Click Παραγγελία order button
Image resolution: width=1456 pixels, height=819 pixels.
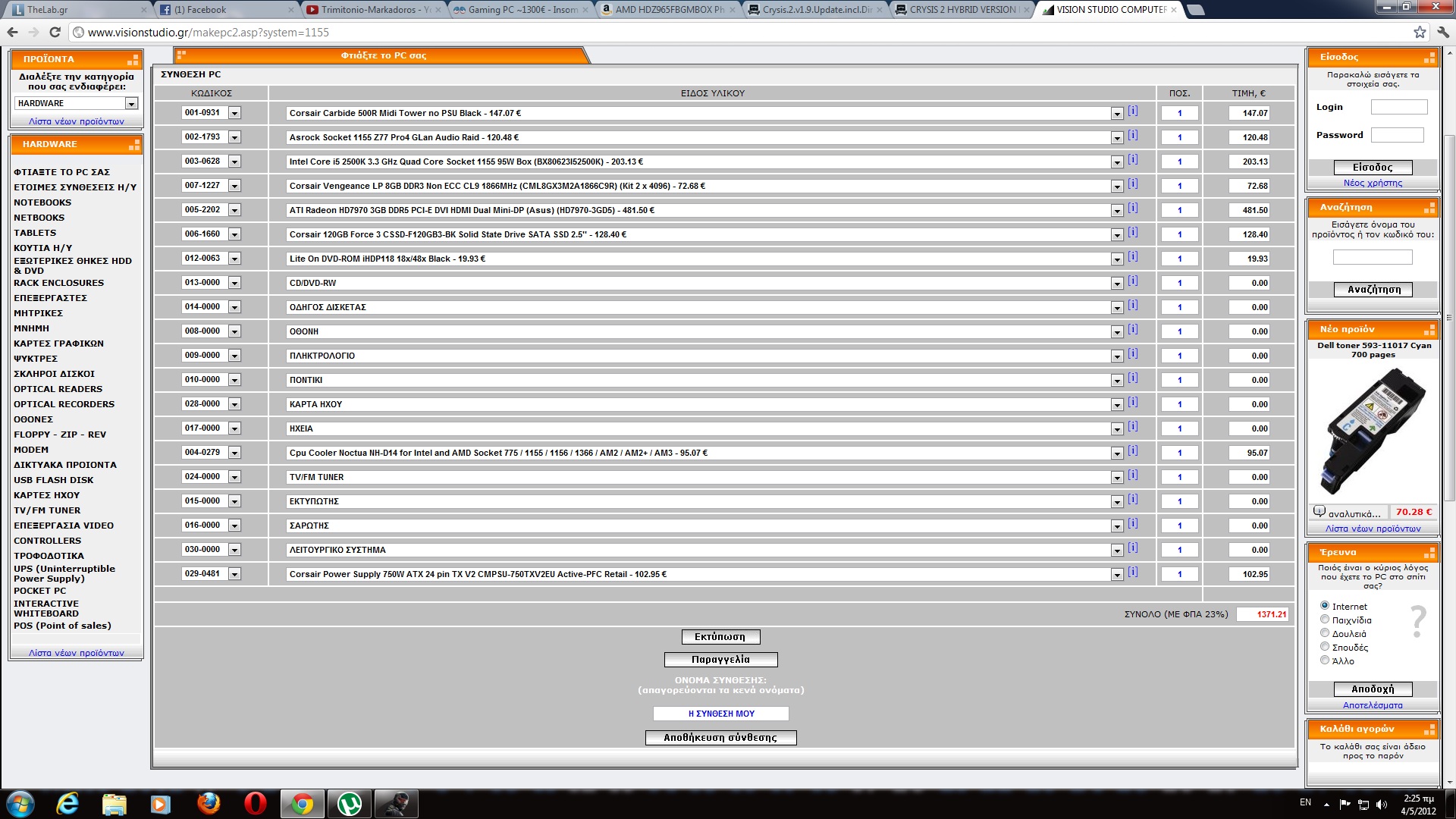pos(720,660)
